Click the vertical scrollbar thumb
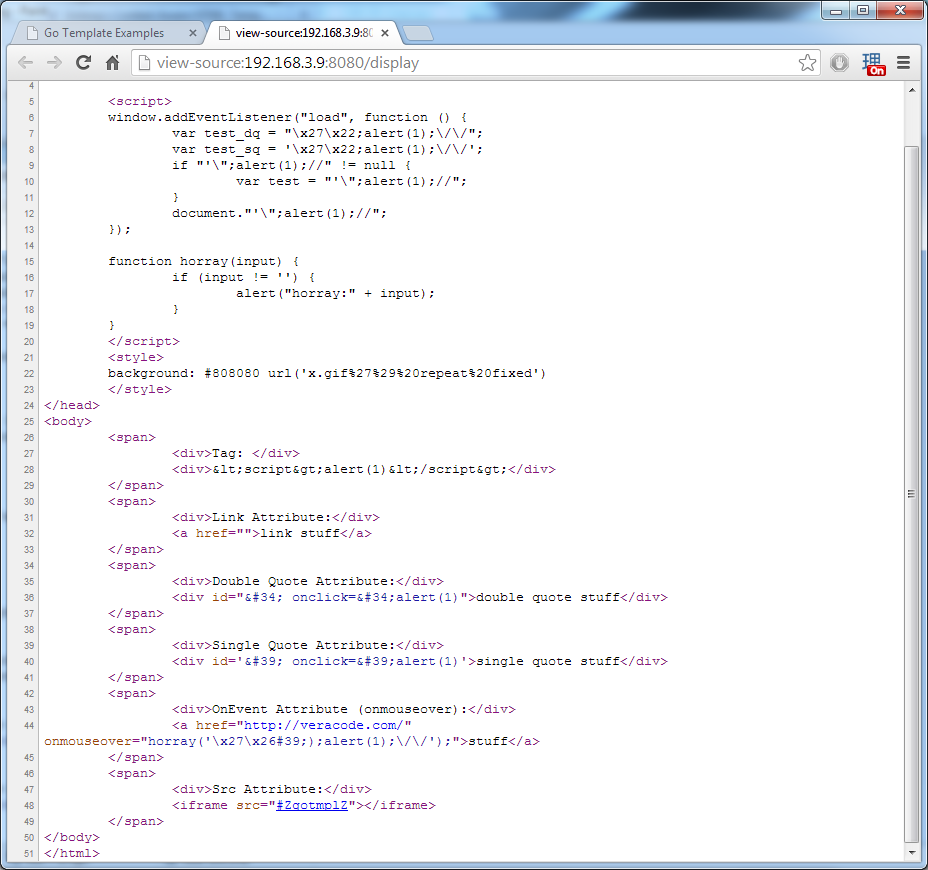This screenshot has width=928, height=870. coord(911,494)
